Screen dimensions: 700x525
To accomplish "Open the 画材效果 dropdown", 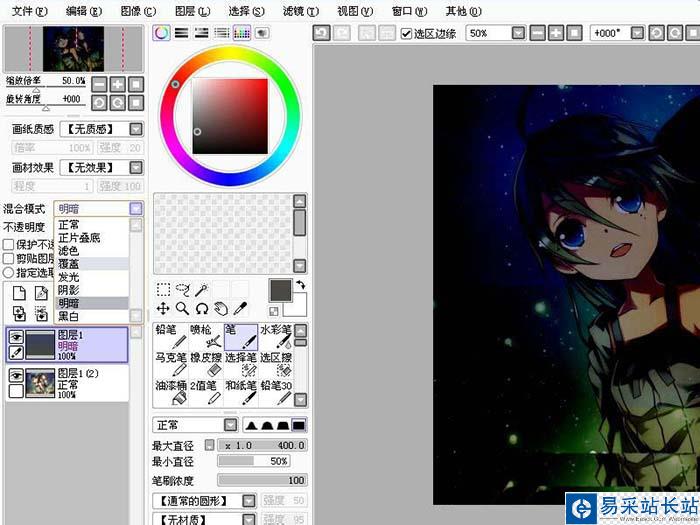I will (x=136, y=168).
